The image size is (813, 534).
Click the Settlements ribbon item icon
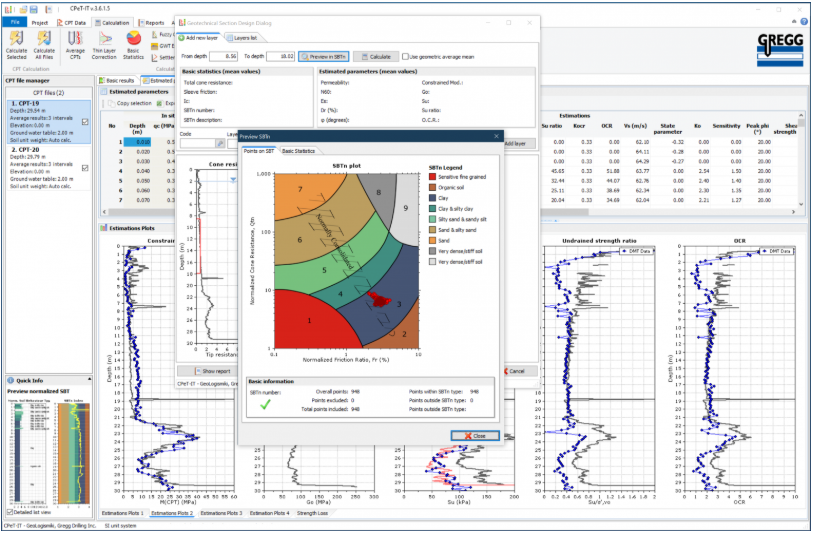155,58
